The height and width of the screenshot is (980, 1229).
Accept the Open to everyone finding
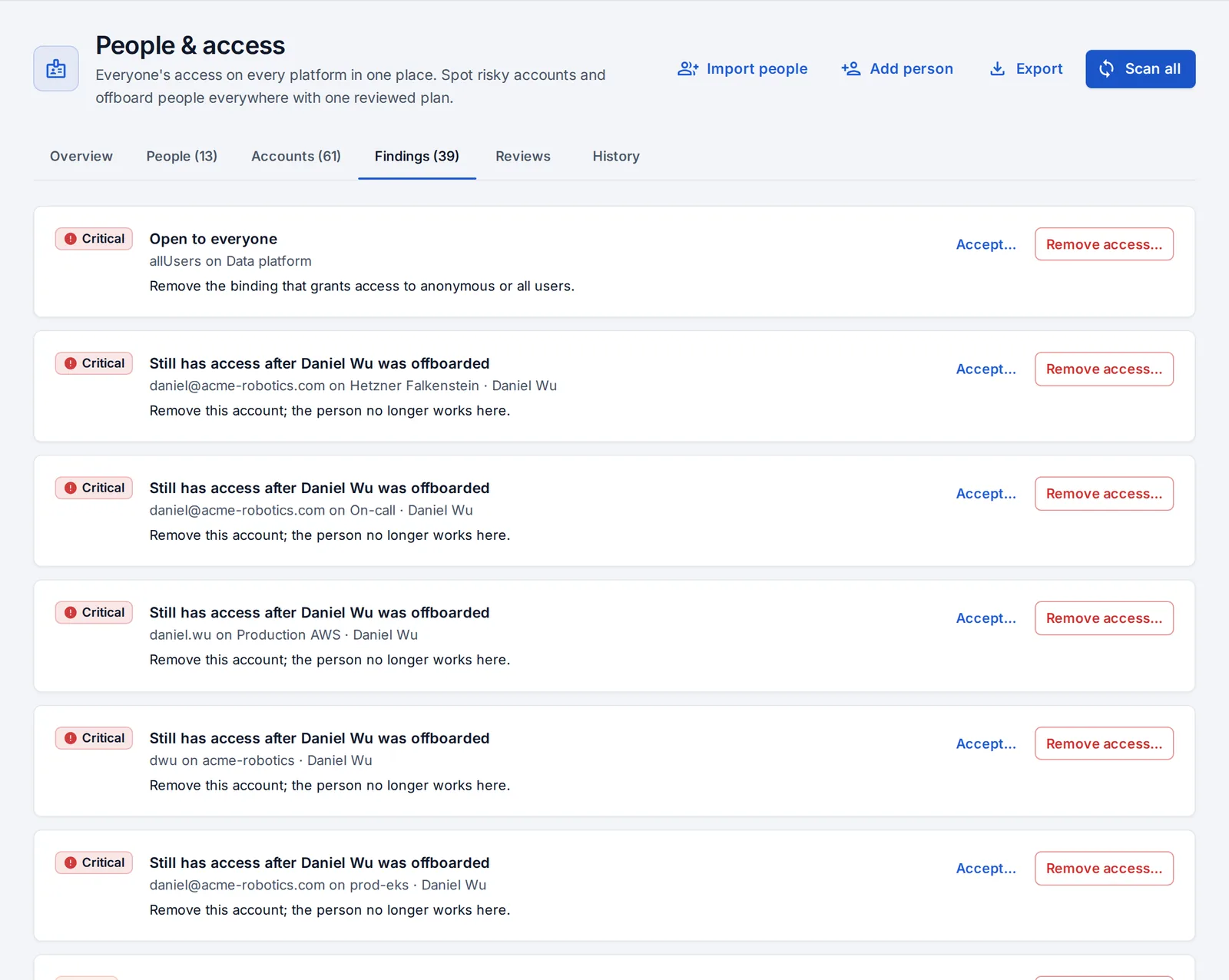click(986, 244)
